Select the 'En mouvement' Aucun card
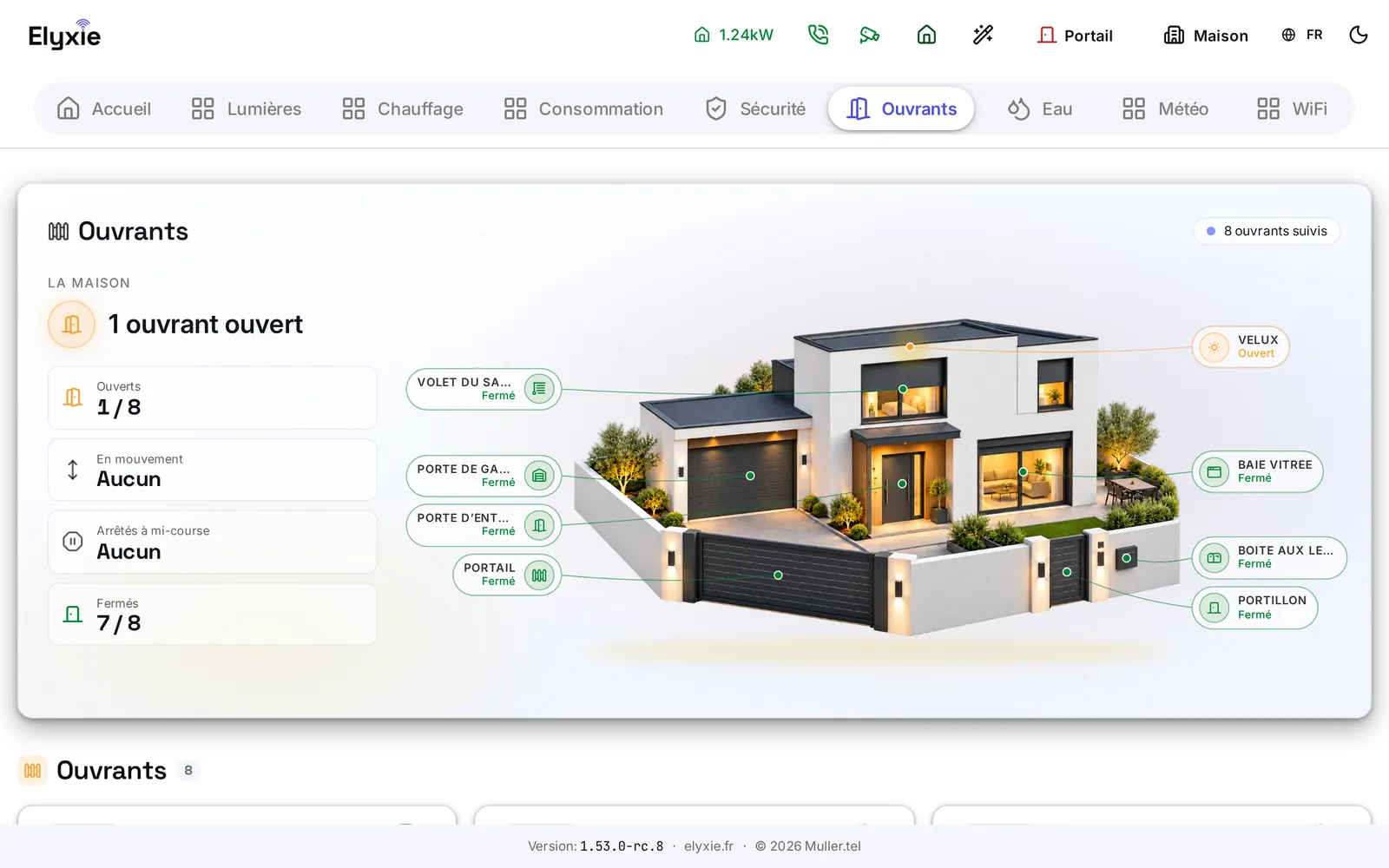Viewport: 1389px width, 868px height. point(213,470)
